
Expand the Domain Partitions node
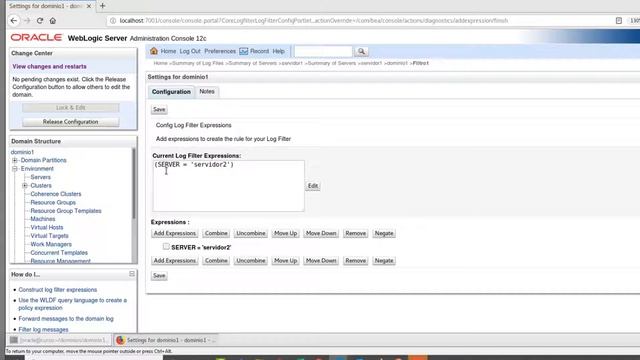point(15,160)
